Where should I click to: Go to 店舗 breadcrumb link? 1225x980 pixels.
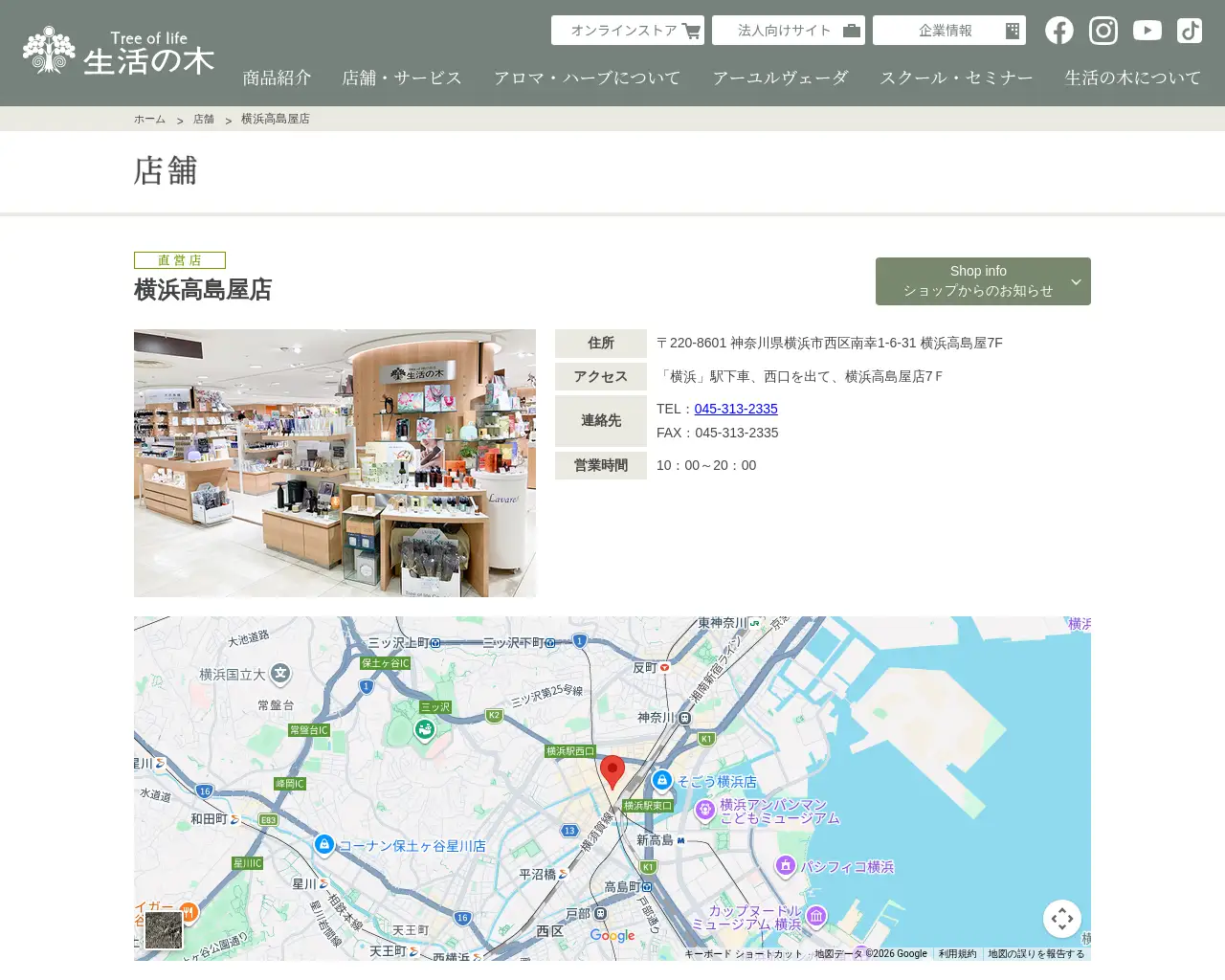(x=204, y=119)
